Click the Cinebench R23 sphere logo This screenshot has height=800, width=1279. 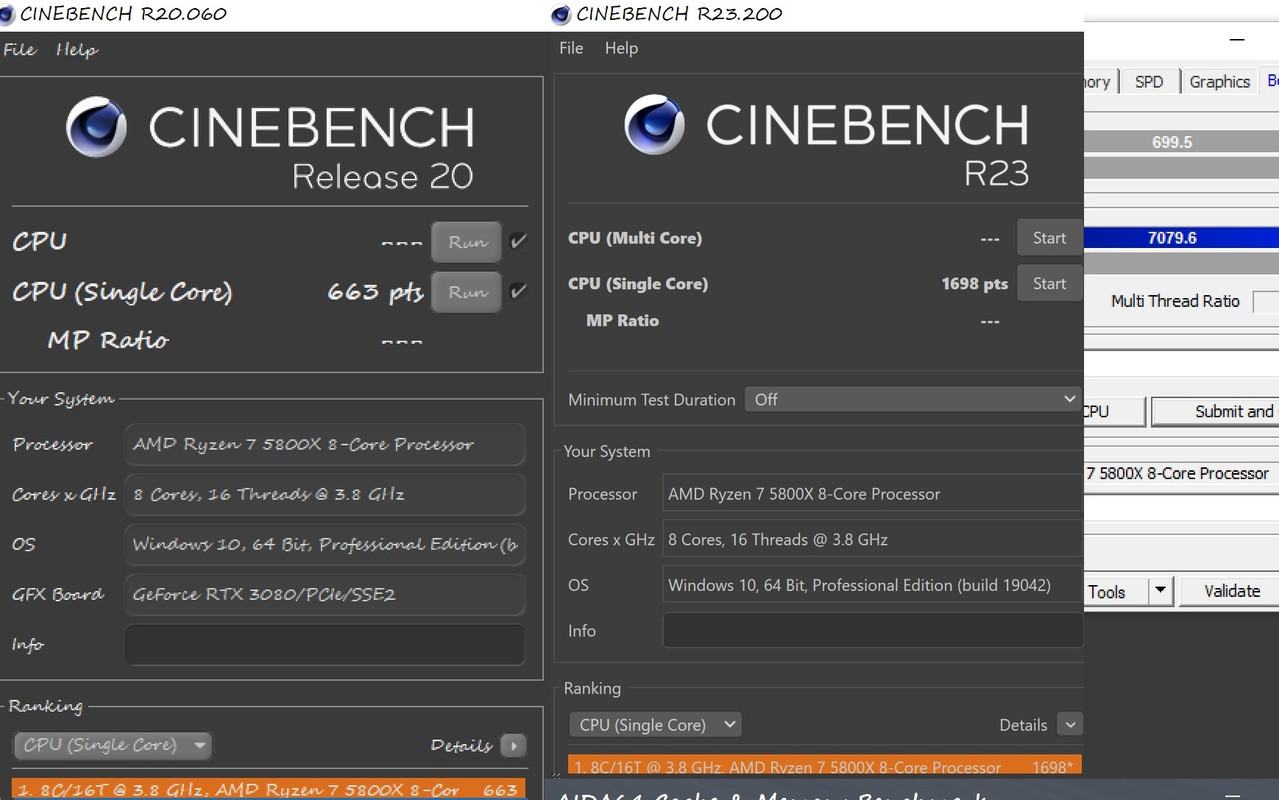pos(654,125)
